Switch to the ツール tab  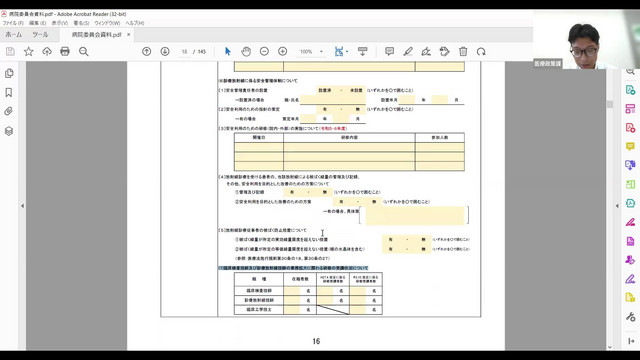click(40, 35)
